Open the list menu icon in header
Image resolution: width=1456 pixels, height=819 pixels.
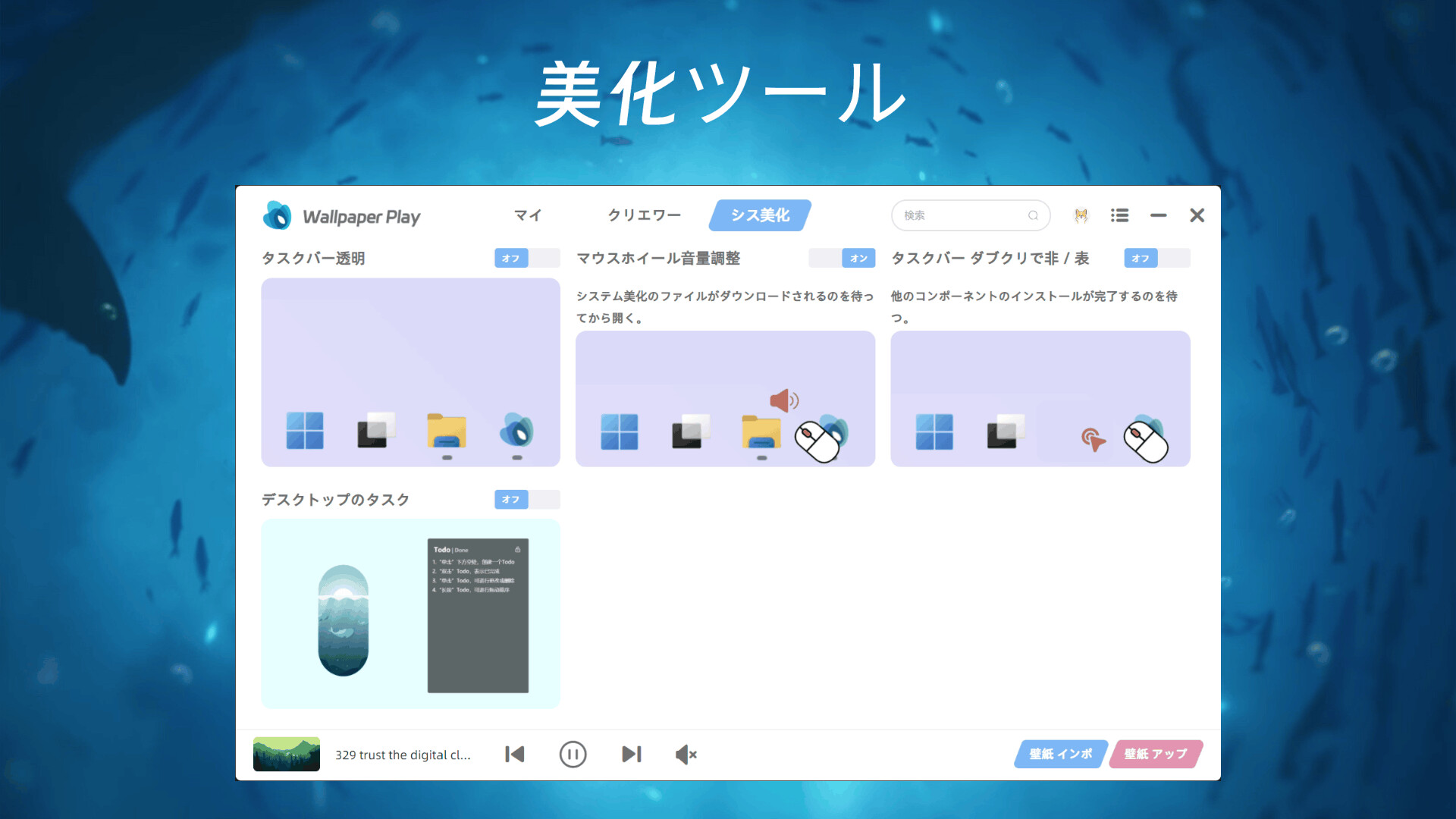click(1119, 215)
